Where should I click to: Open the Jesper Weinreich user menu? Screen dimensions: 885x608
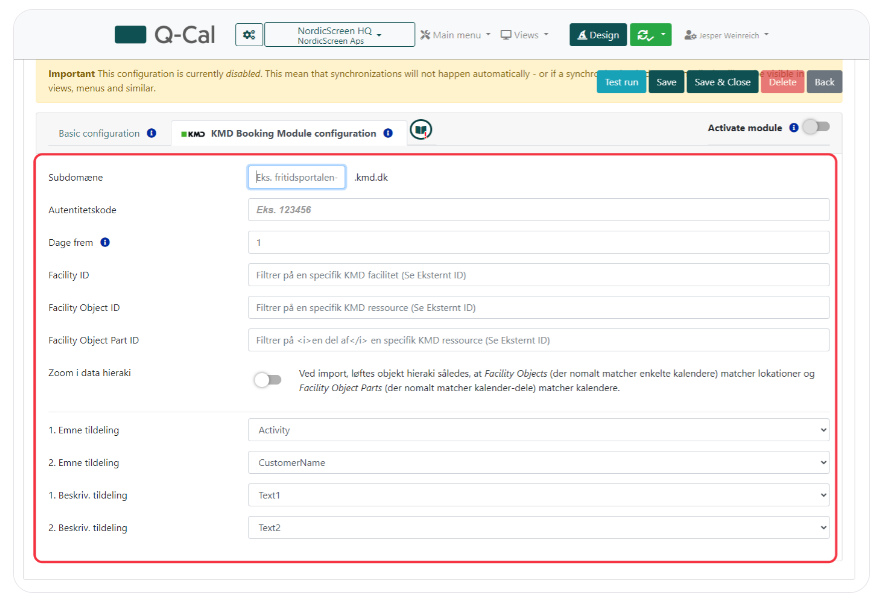[726, 35]
